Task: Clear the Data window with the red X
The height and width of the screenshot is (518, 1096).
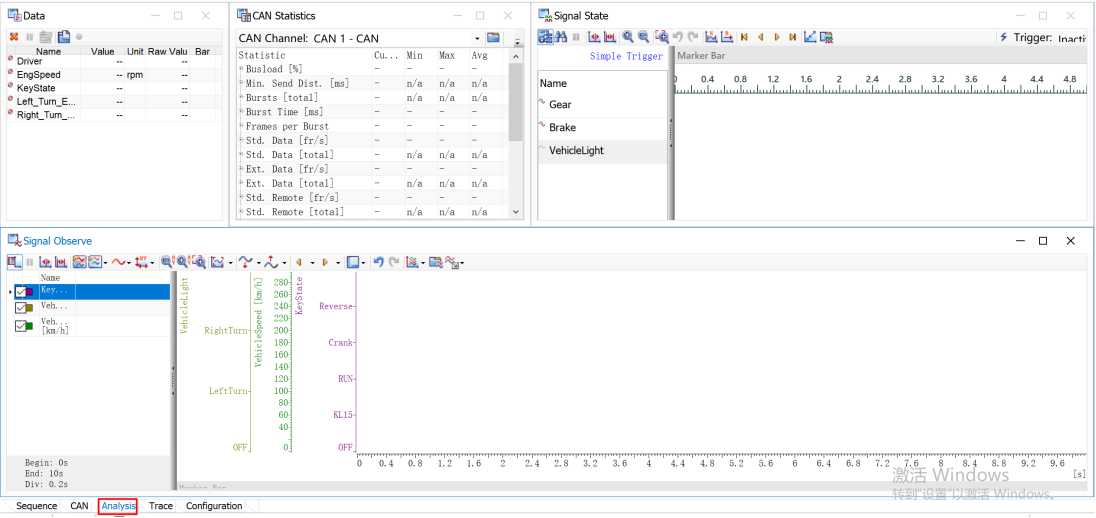Action: click(x=13, y=37)
